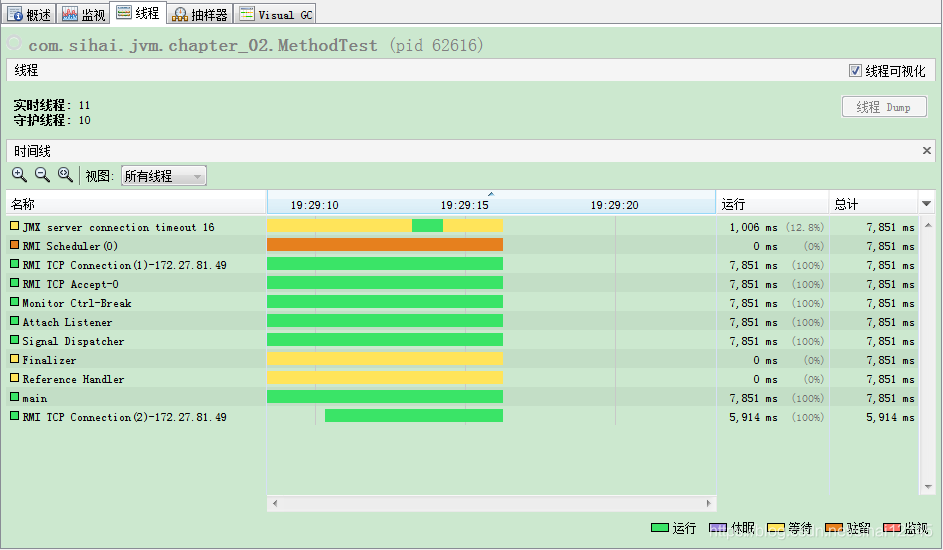Image resolution: width=943 pixels, height=550 pixels.
Task: Close the 时间线 timeline panel
Action: [927, 151]
